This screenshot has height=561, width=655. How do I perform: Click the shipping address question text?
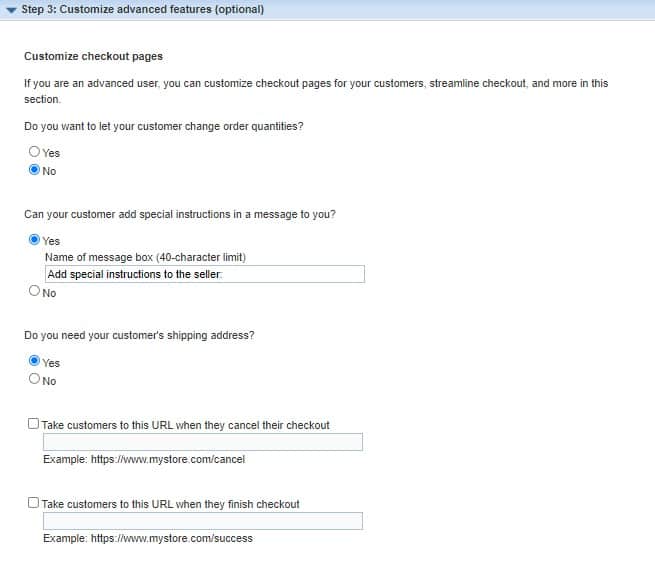(139, 335)
